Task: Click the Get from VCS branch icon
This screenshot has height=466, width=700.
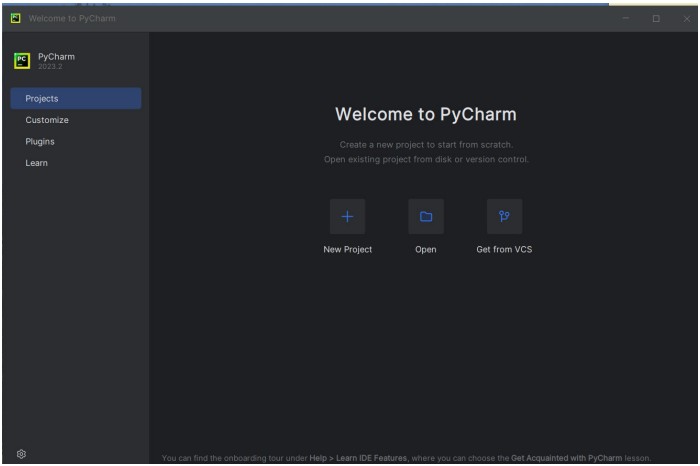Action: 504,216
